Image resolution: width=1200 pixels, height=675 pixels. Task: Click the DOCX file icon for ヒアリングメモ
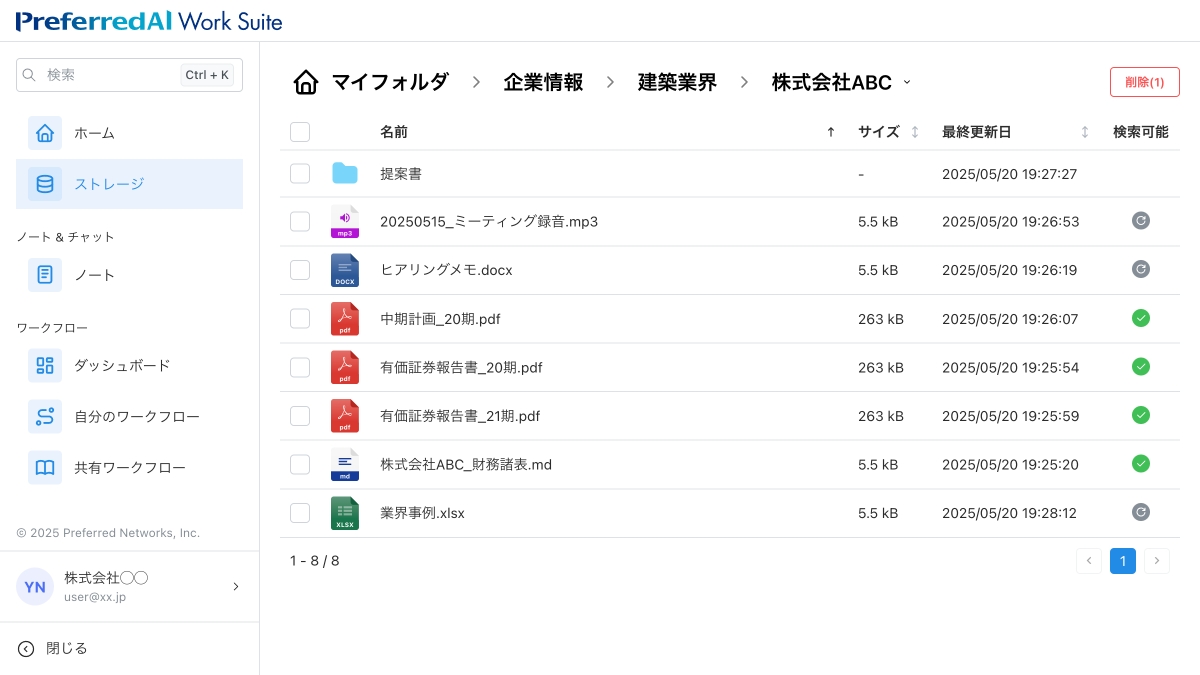coord(345,270)
